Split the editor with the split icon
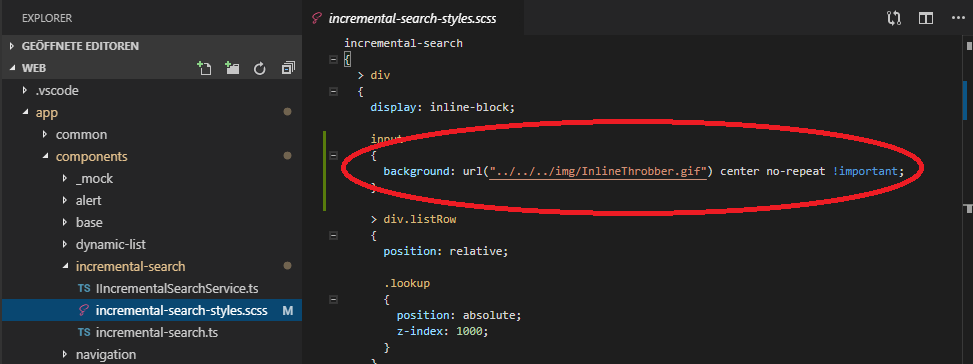The height and width of the screenshot is (364, 973). tap(926, 18)
